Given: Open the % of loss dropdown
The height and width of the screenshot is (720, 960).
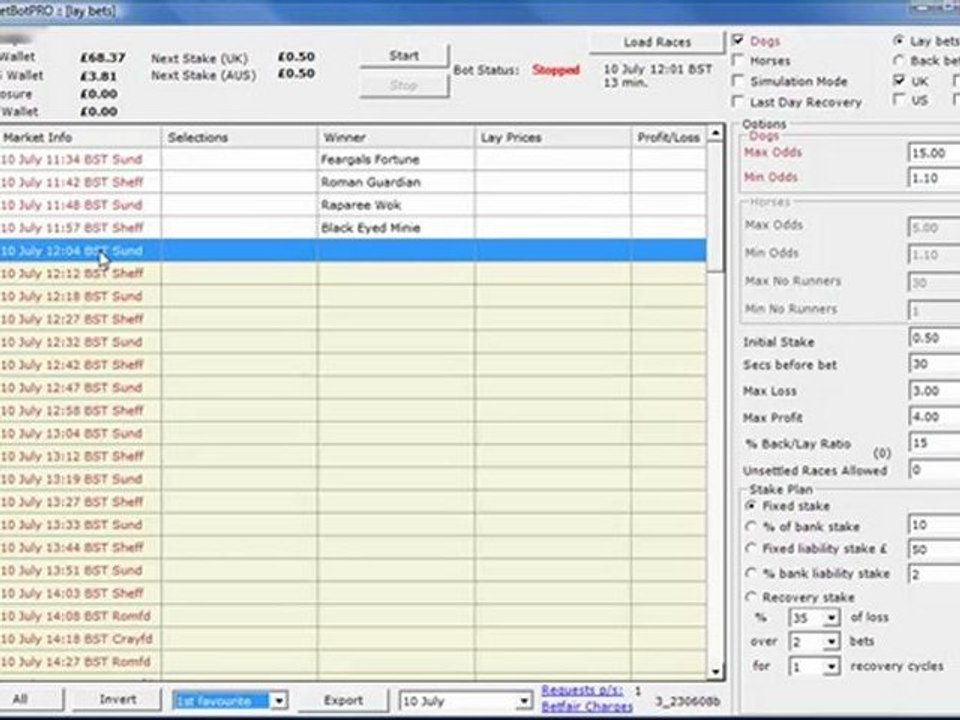Looking at the screenshot, I should [x=830, y=618].
